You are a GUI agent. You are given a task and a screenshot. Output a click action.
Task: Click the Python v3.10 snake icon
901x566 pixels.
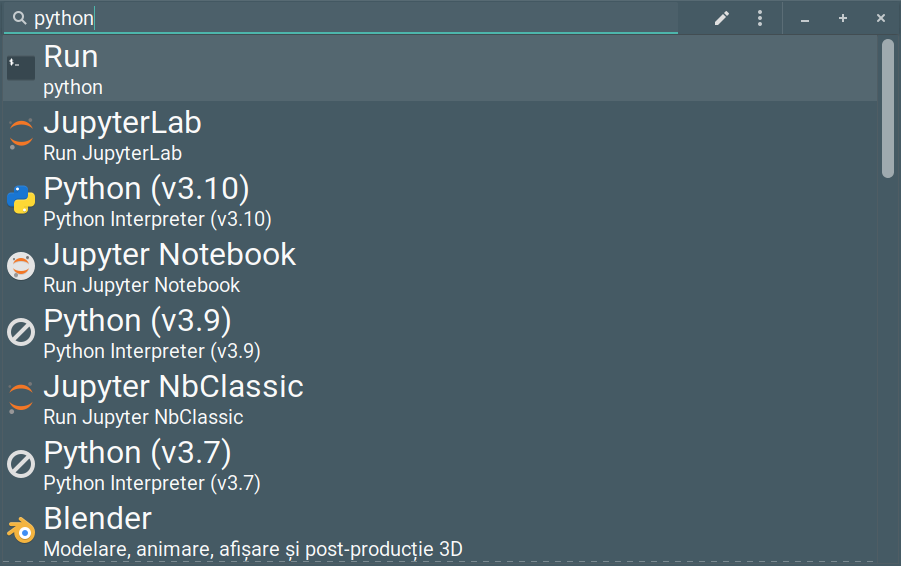(21, 200)
